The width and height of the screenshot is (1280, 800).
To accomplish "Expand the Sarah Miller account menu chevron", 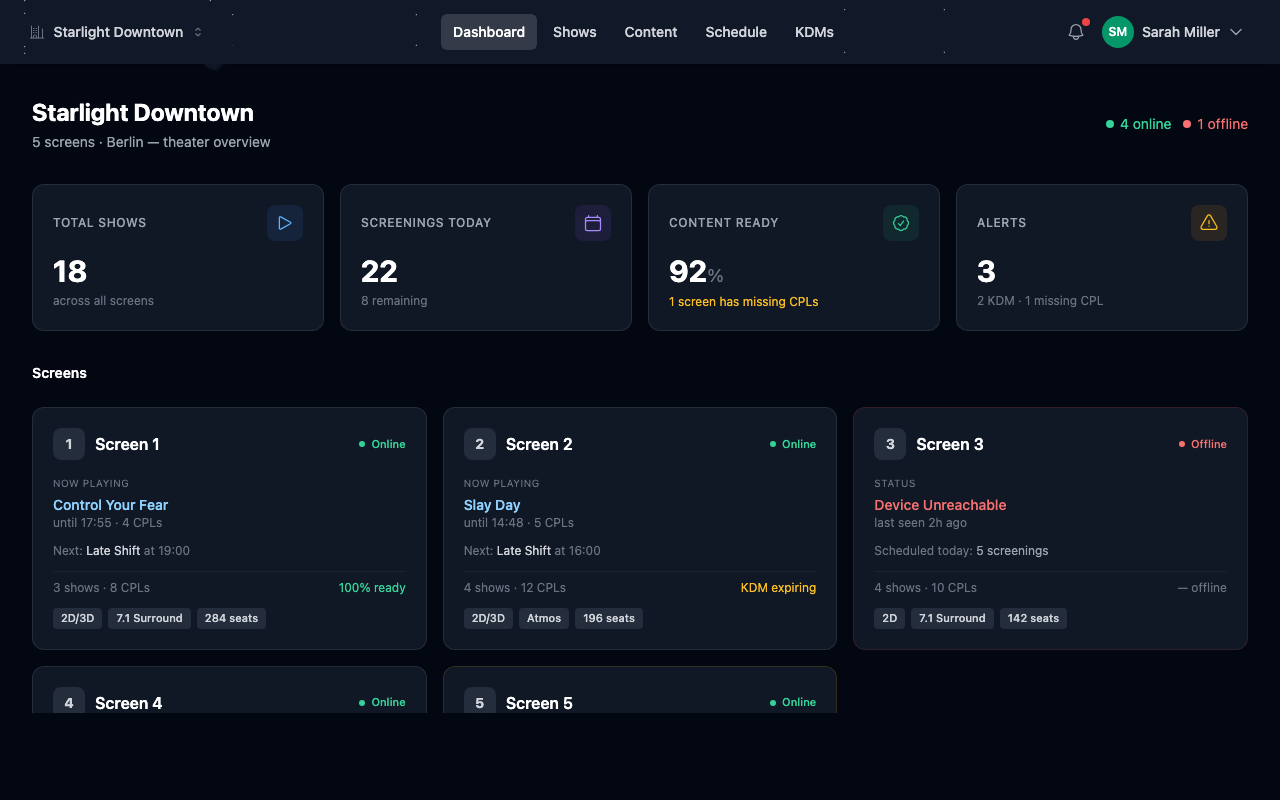I will coord(1236,32).
